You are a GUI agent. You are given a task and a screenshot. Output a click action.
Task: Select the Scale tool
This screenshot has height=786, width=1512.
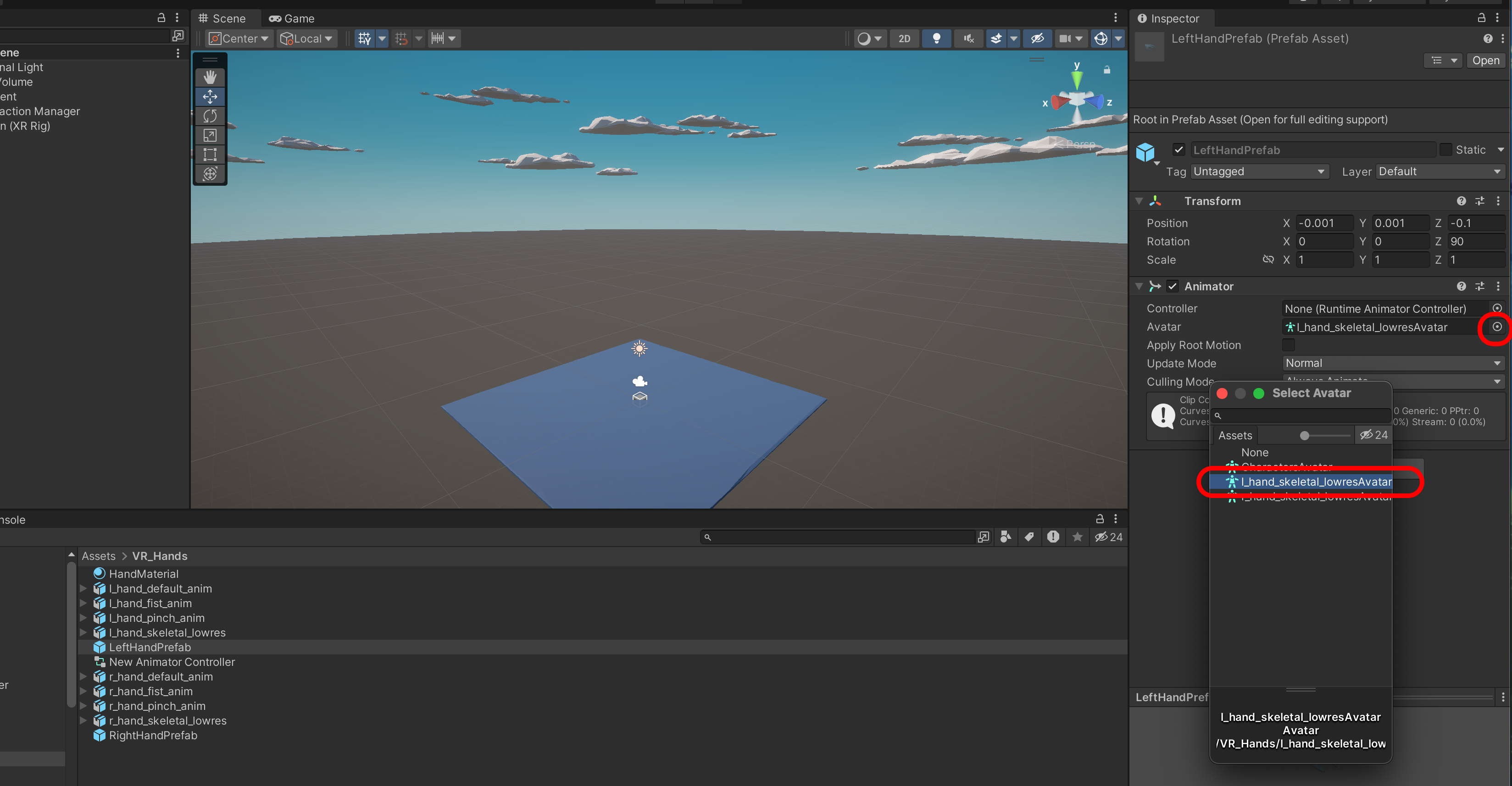click(x=210, y=135)
